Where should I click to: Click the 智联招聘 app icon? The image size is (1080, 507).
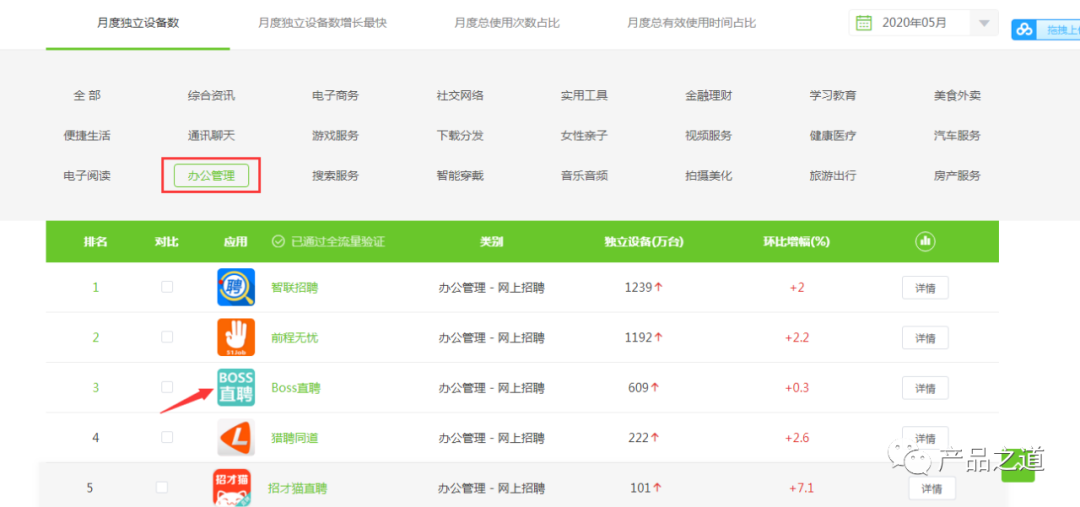tap(236, 287)
